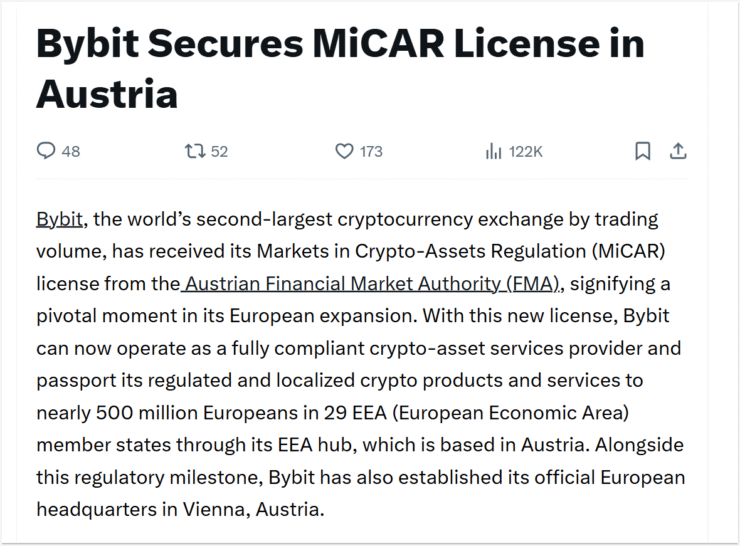Open the Austrian Financial Market Authority (FMA) link
This screenshot has width=740, height=546.
(x=372, y=284)
